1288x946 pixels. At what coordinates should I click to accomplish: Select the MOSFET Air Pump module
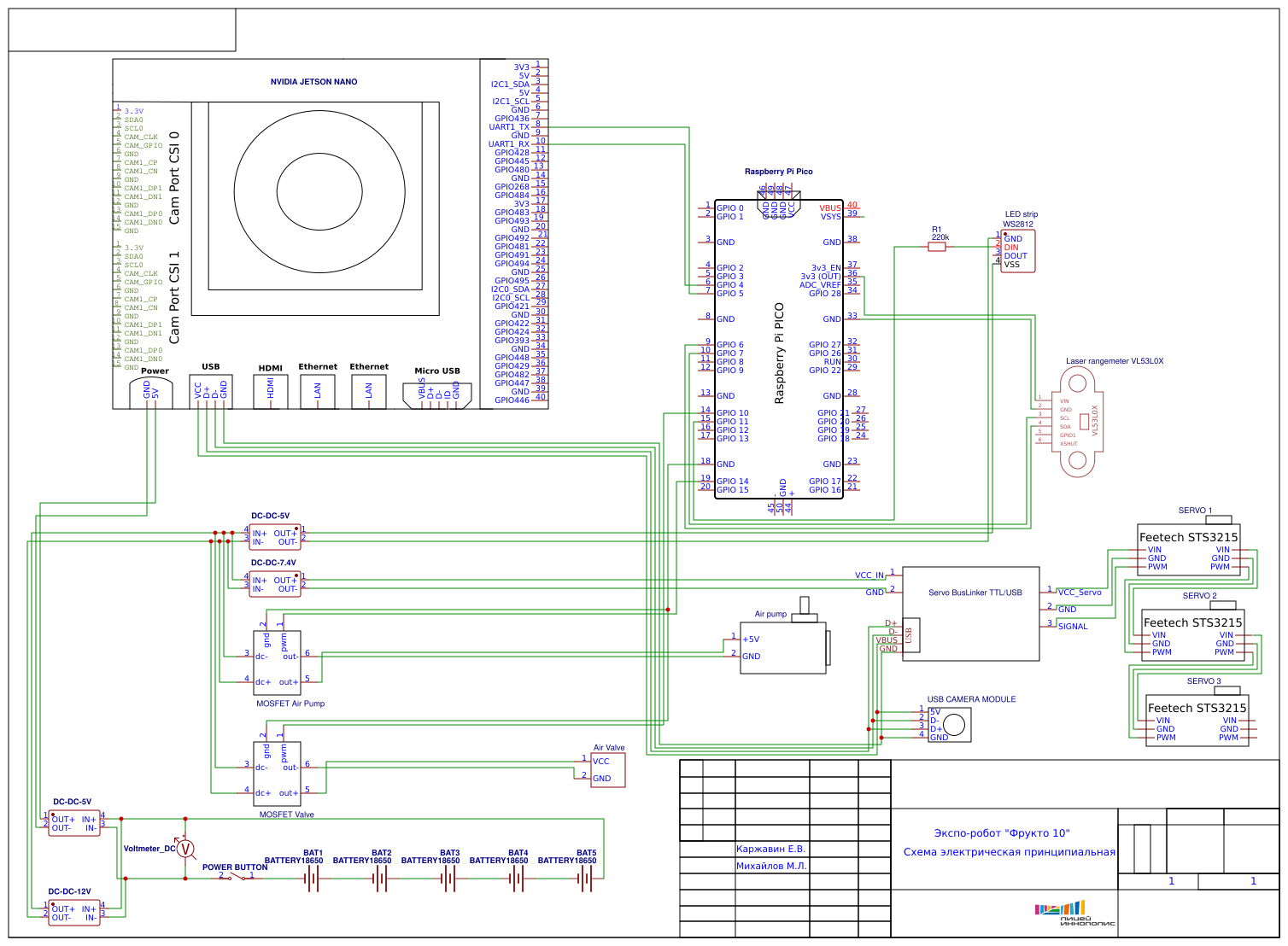[278, 663]
